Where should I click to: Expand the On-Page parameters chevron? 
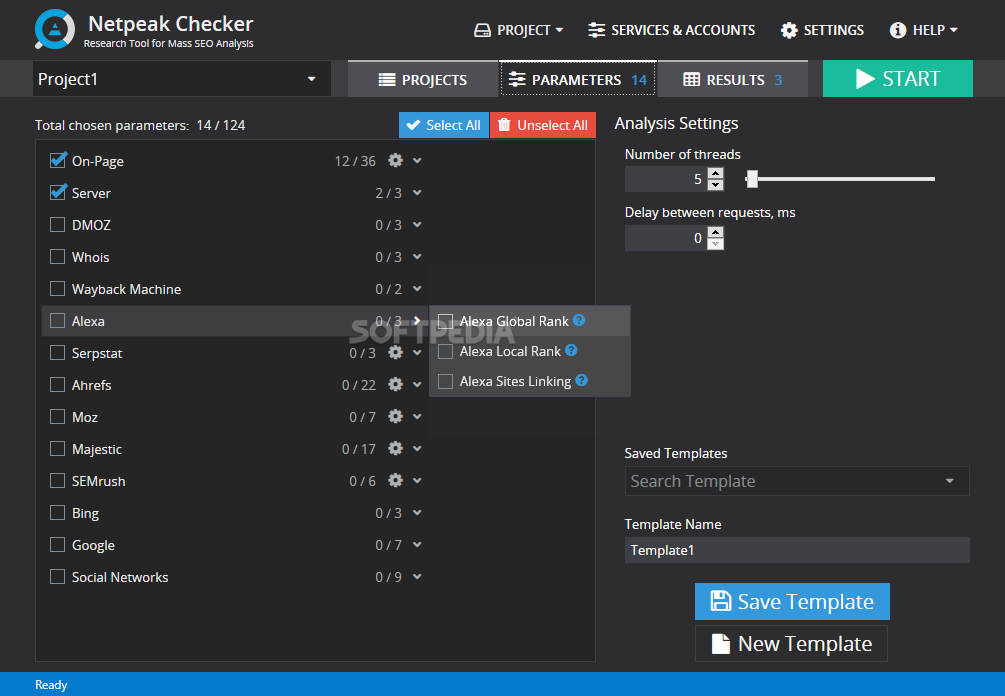point(417,161)
